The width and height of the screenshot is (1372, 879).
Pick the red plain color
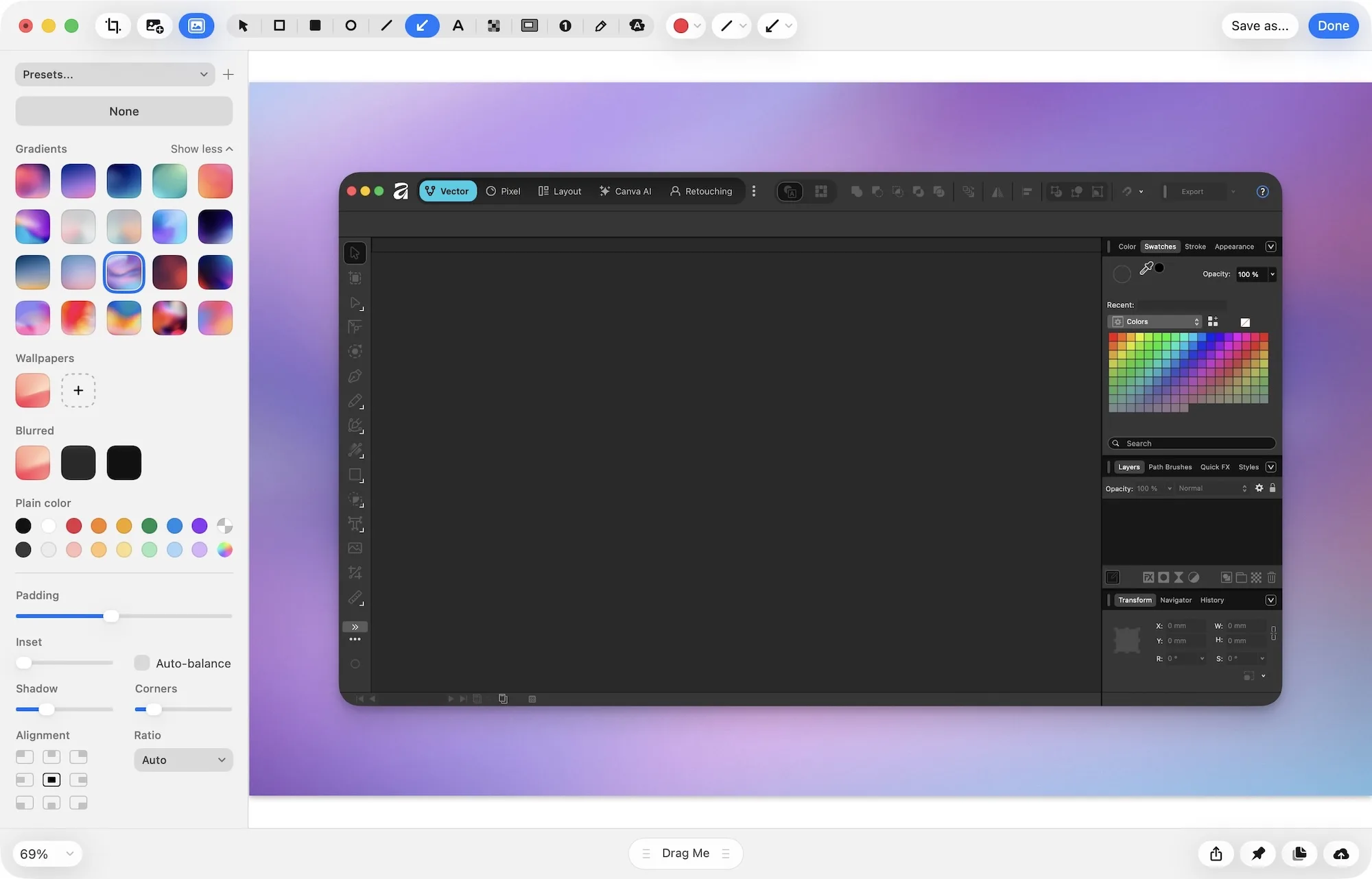click(x=73, y=526)
